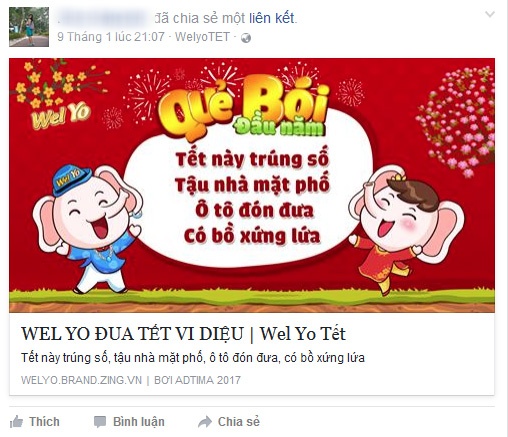Follow the 'liên kết' hyperlink

coord(272,18)
